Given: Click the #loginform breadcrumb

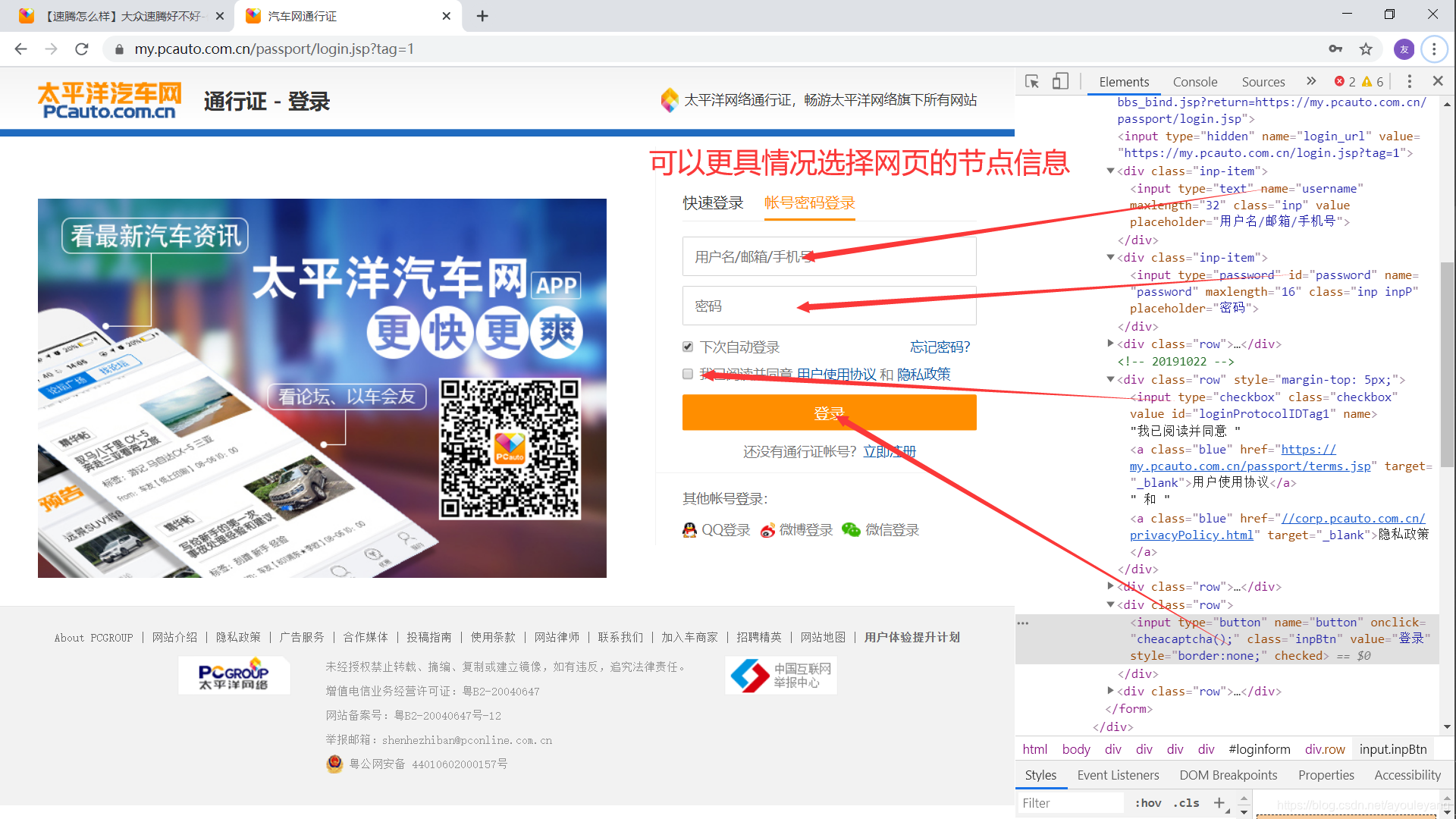Looking at the screenshot, I should 1259,749.
